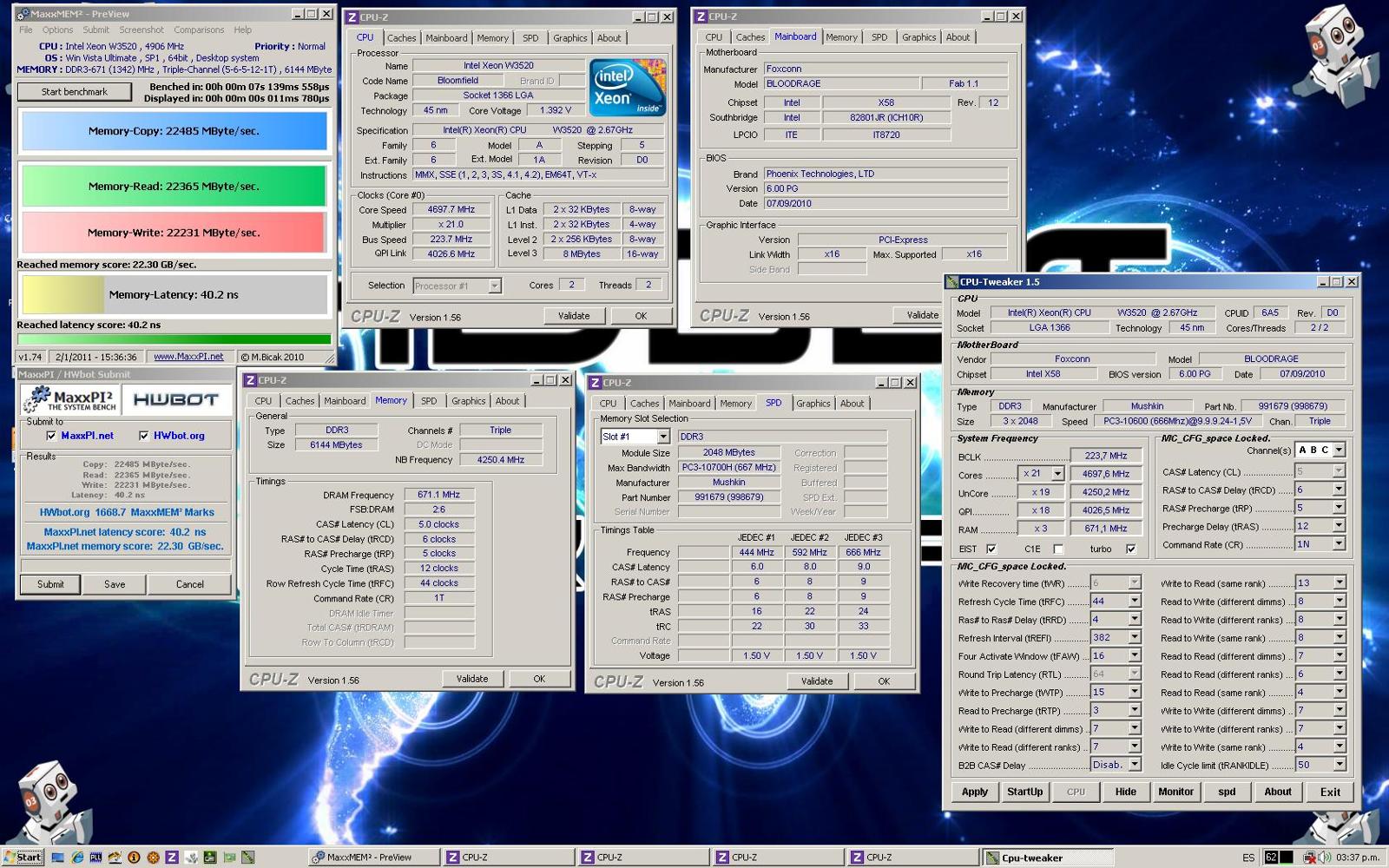Toggle C1E checkbox in CPU-Tweaker

coord(1058,549)
